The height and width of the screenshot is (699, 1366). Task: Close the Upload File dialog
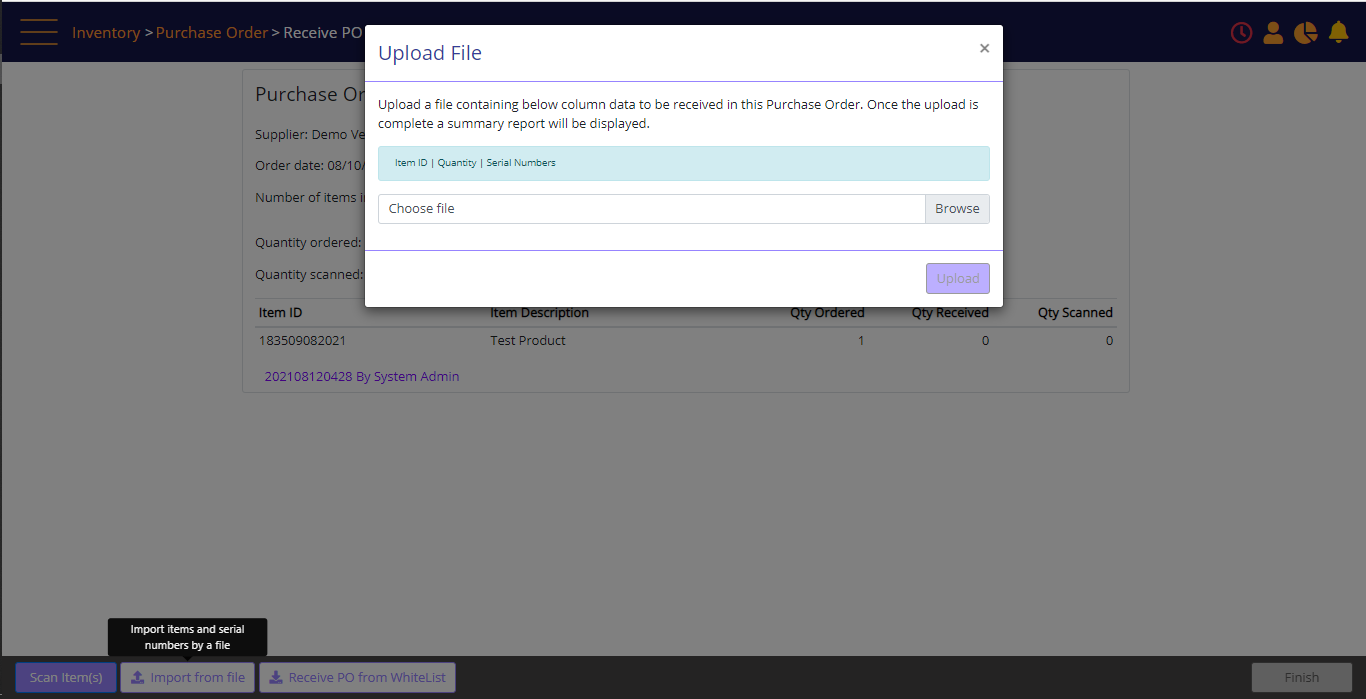coord(984,48)
